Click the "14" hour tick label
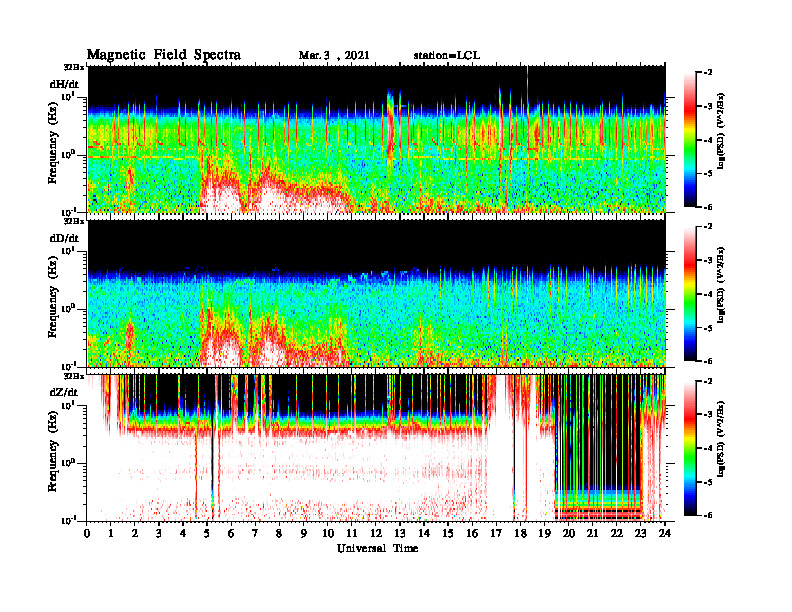Image resolution: width=792 pixels, height=612 pixels. point(424,534)
